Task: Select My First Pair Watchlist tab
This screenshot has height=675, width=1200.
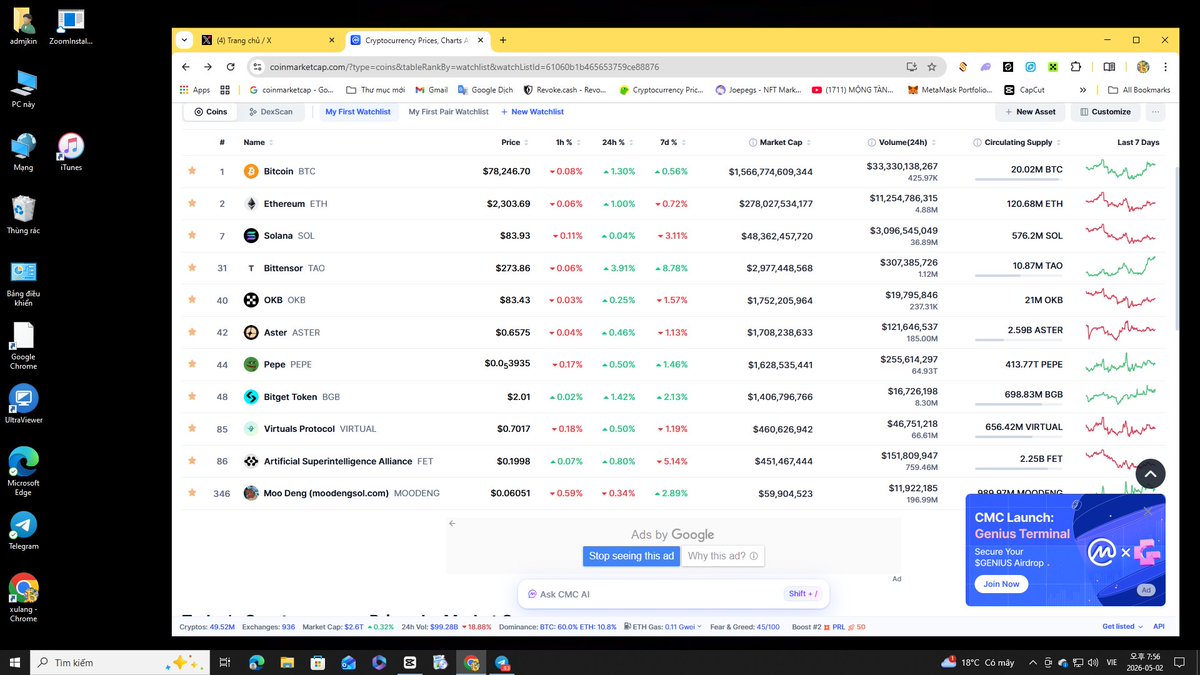Action: point(448,112)
